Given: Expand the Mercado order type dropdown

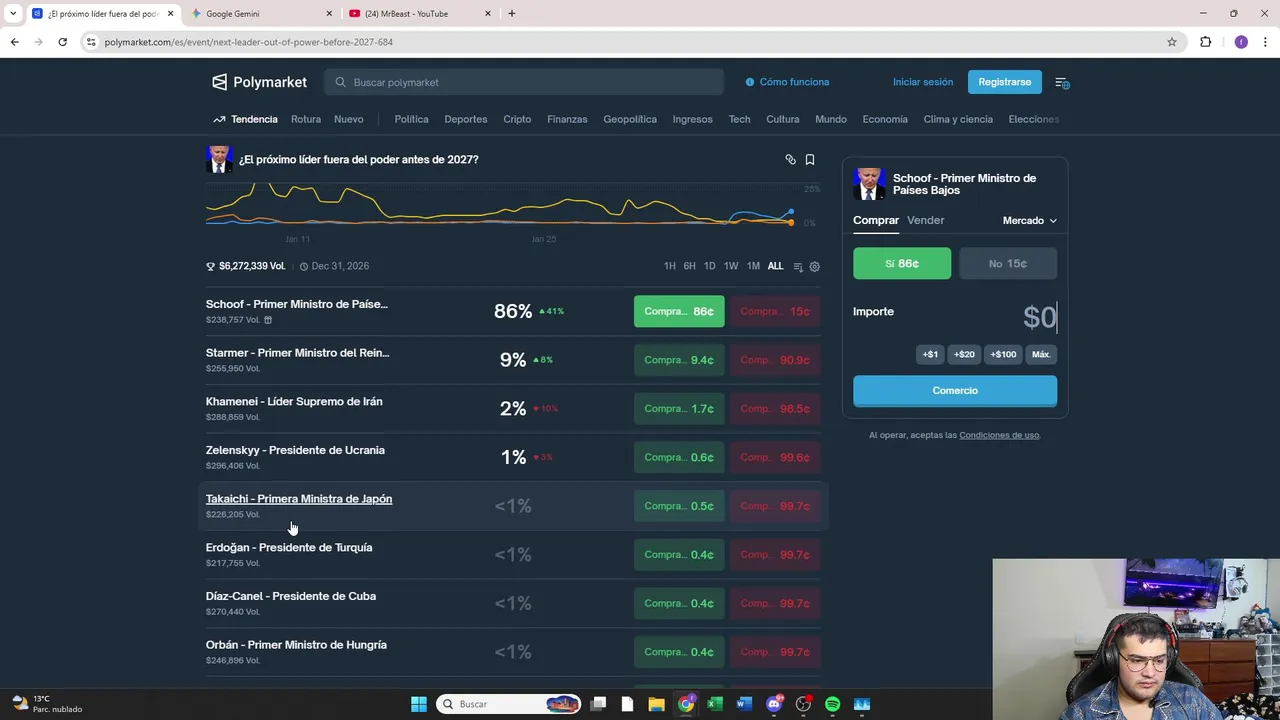Looking at the screenshot, I should tap(1030, 221).
